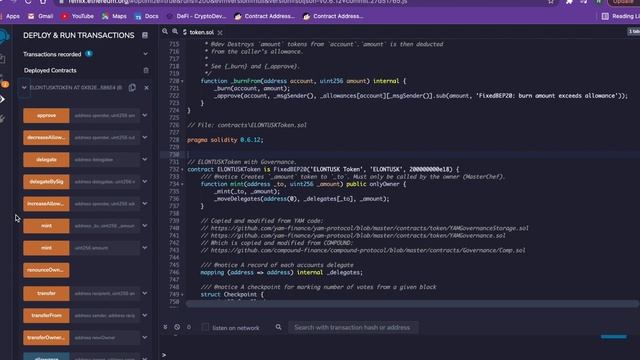Expand the approve function parameters
Image resolution: width=640 pixels, height=360 pixels.
point(145,116)
